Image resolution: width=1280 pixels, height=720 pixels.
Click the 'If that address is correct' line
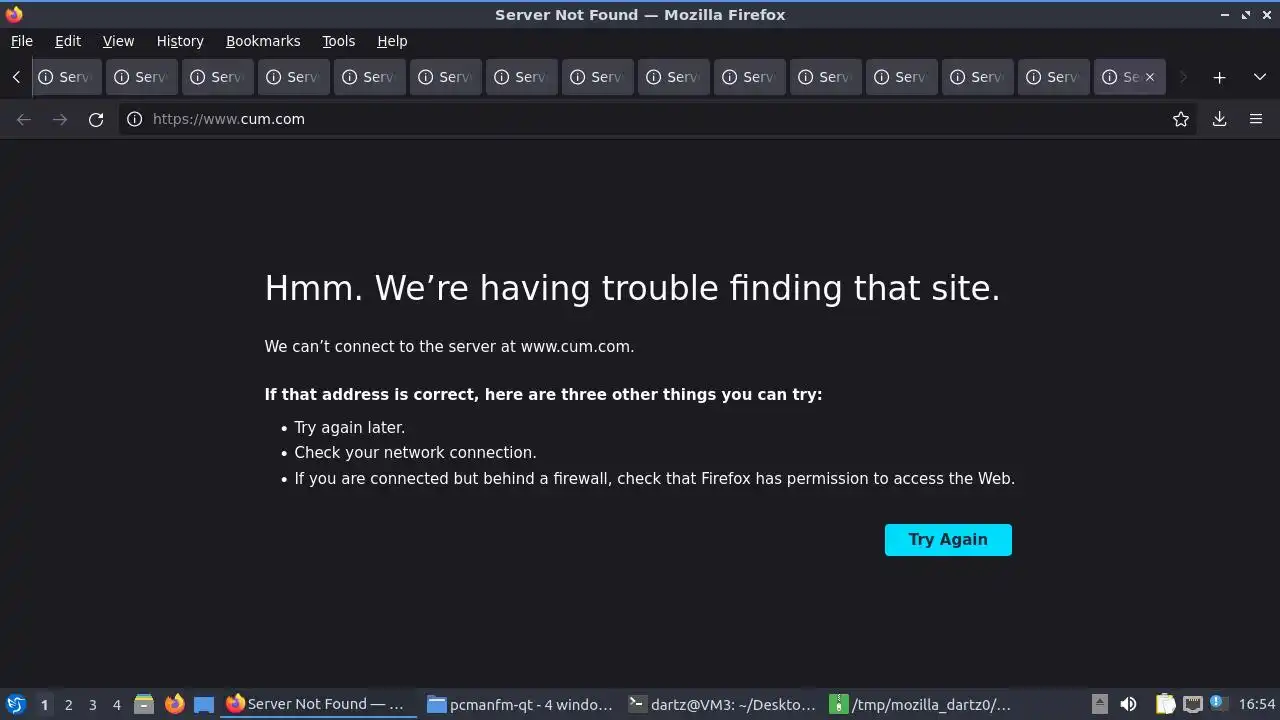tap(543, 395)
